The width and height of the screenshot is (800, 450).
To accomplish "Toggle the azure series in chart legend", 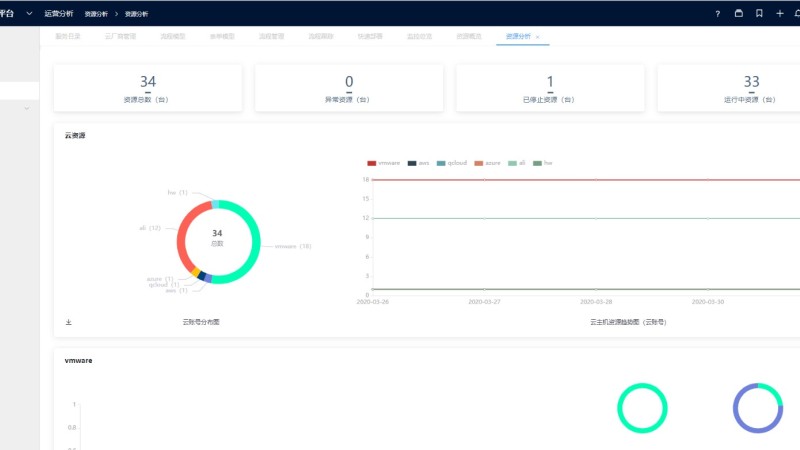I will point(487,163).
